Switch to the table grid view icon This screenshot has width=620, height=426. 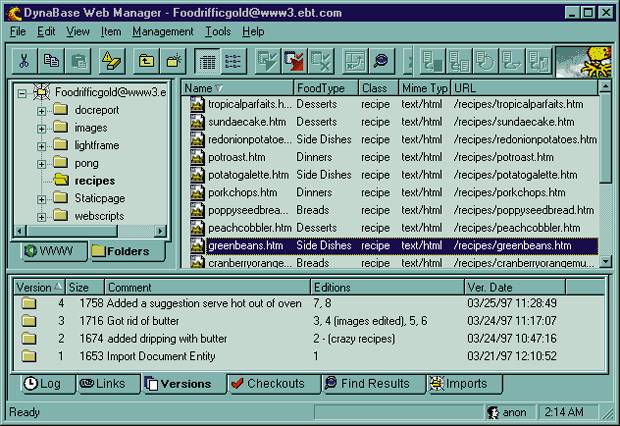click(207, 61)
